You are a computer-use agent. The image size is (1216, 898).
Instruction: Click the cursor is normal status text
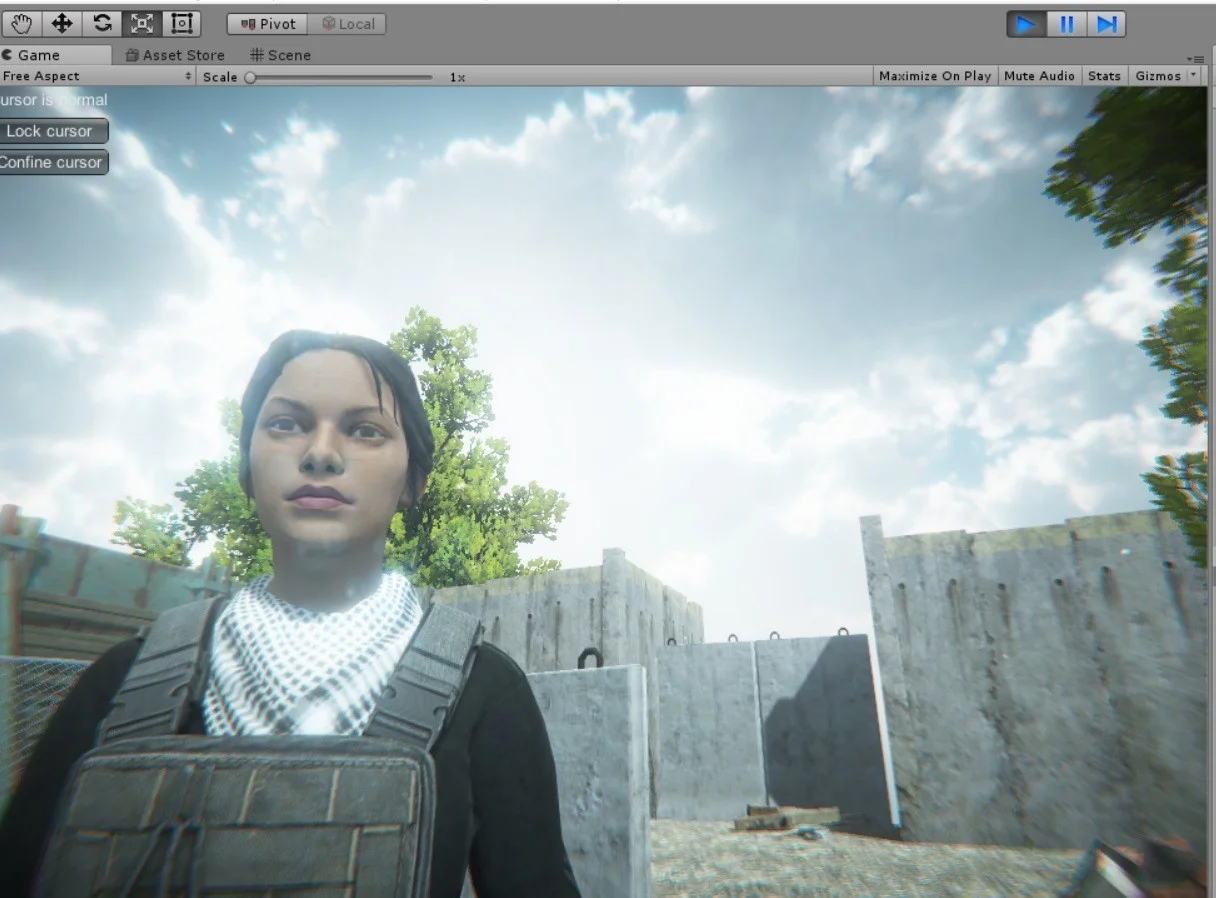(53, 100)
